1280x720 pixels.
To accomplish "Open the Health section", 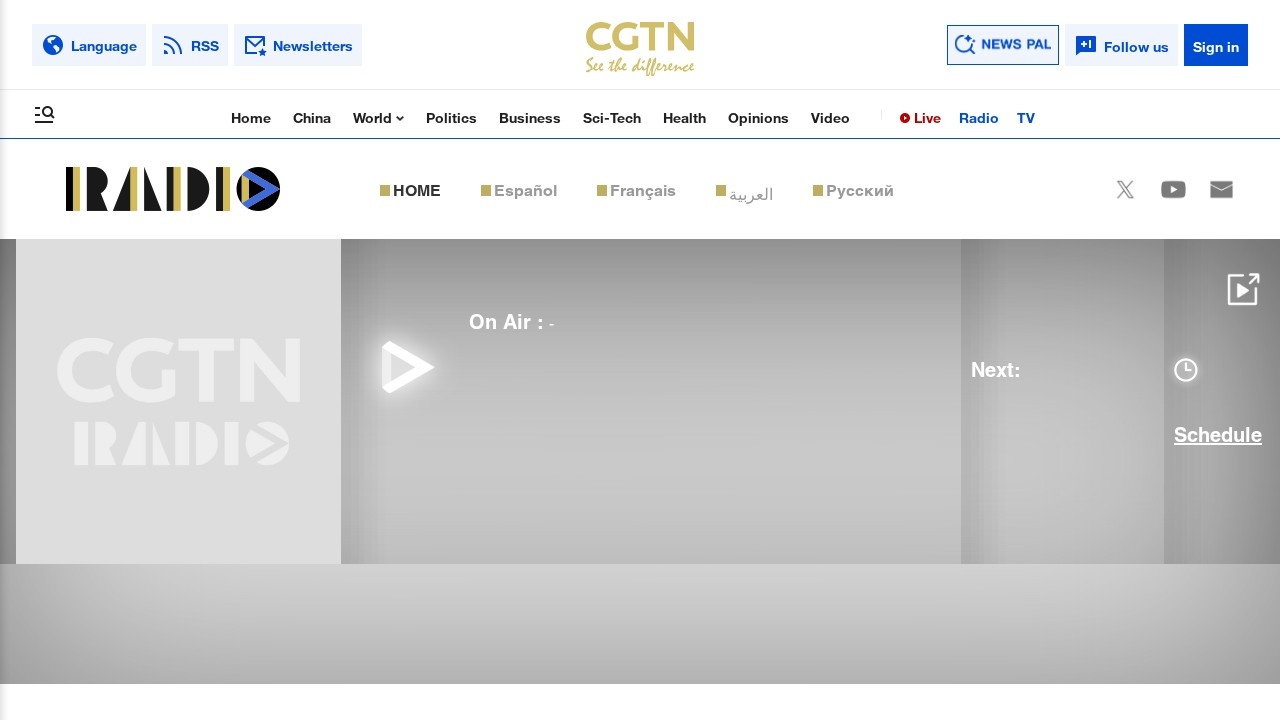I will click(684, 118).
